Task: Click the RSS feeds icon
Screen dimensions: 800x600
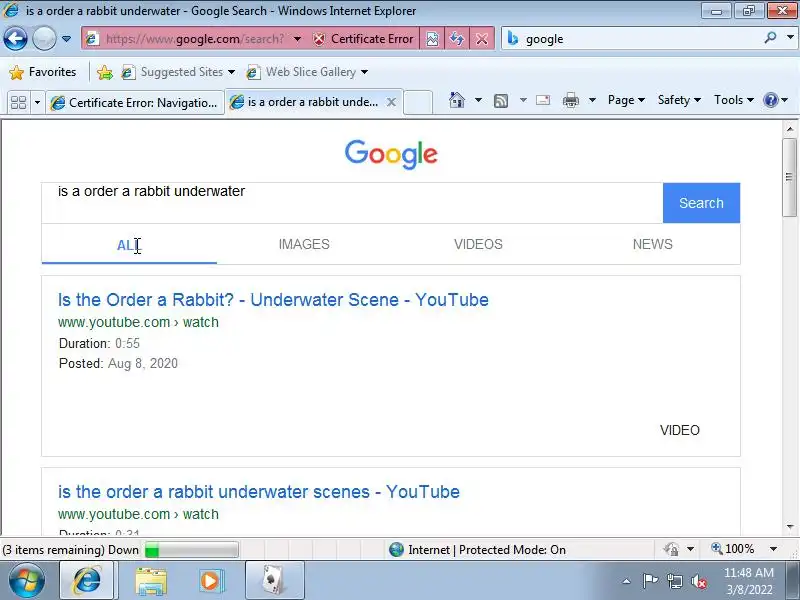Action: tap(501, 101)
